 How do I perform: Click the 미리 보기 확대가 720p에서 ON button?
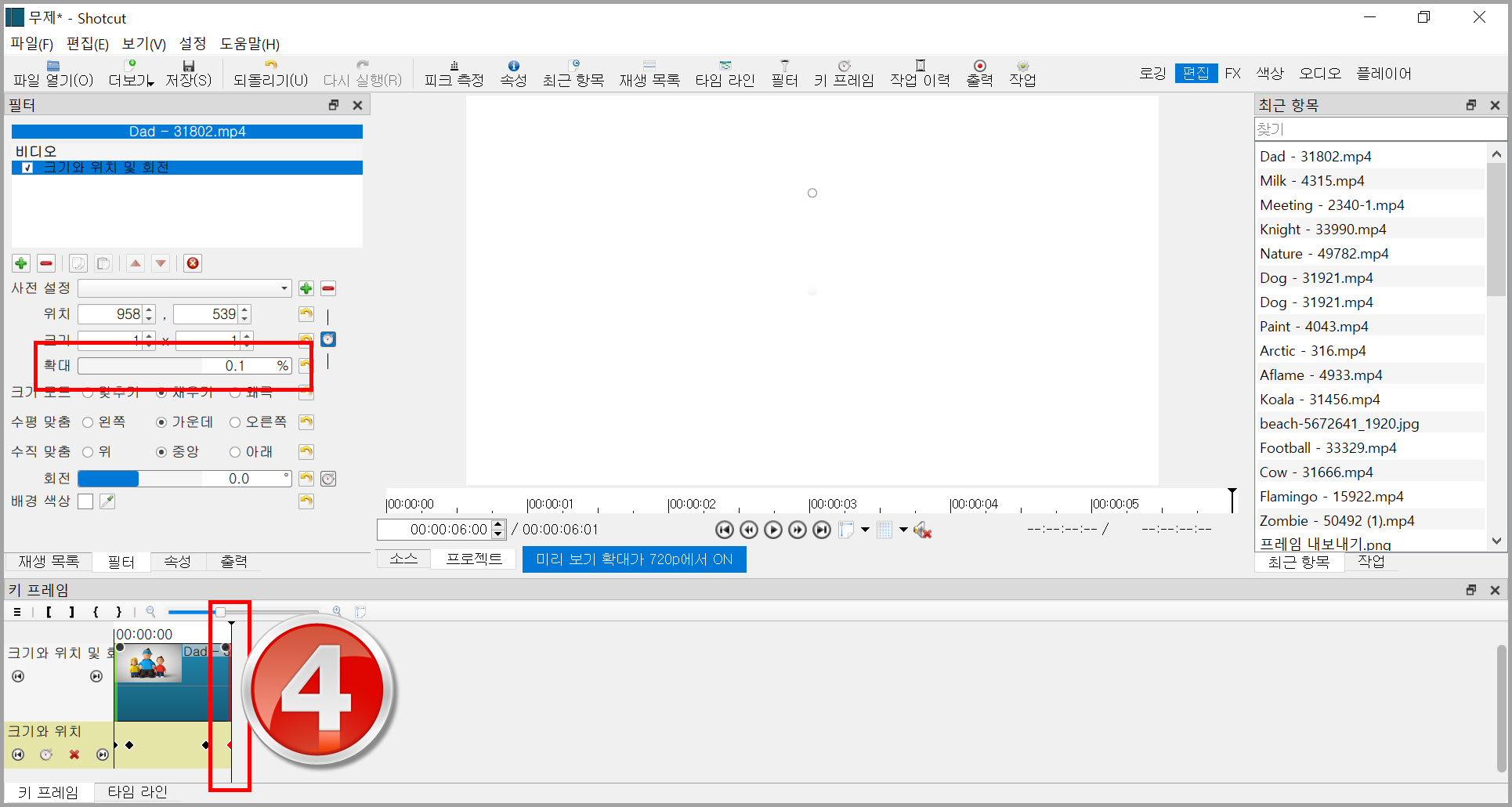[x=635, y=559]
